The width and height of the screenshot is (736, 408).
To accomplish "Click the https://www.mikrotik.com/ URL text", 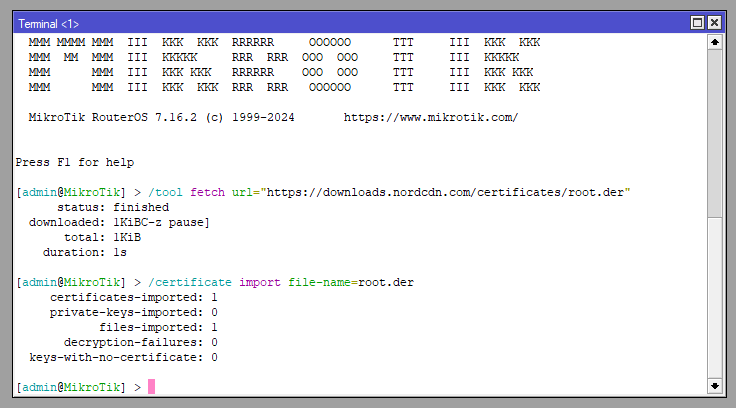I will (430, 117).
